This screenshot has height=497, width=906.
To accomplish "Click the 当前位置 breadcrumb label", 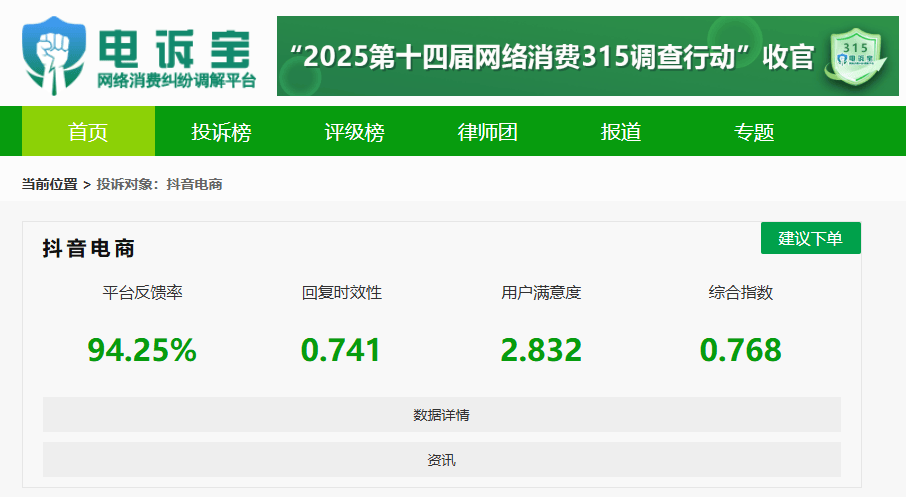I will click(50, 185).
